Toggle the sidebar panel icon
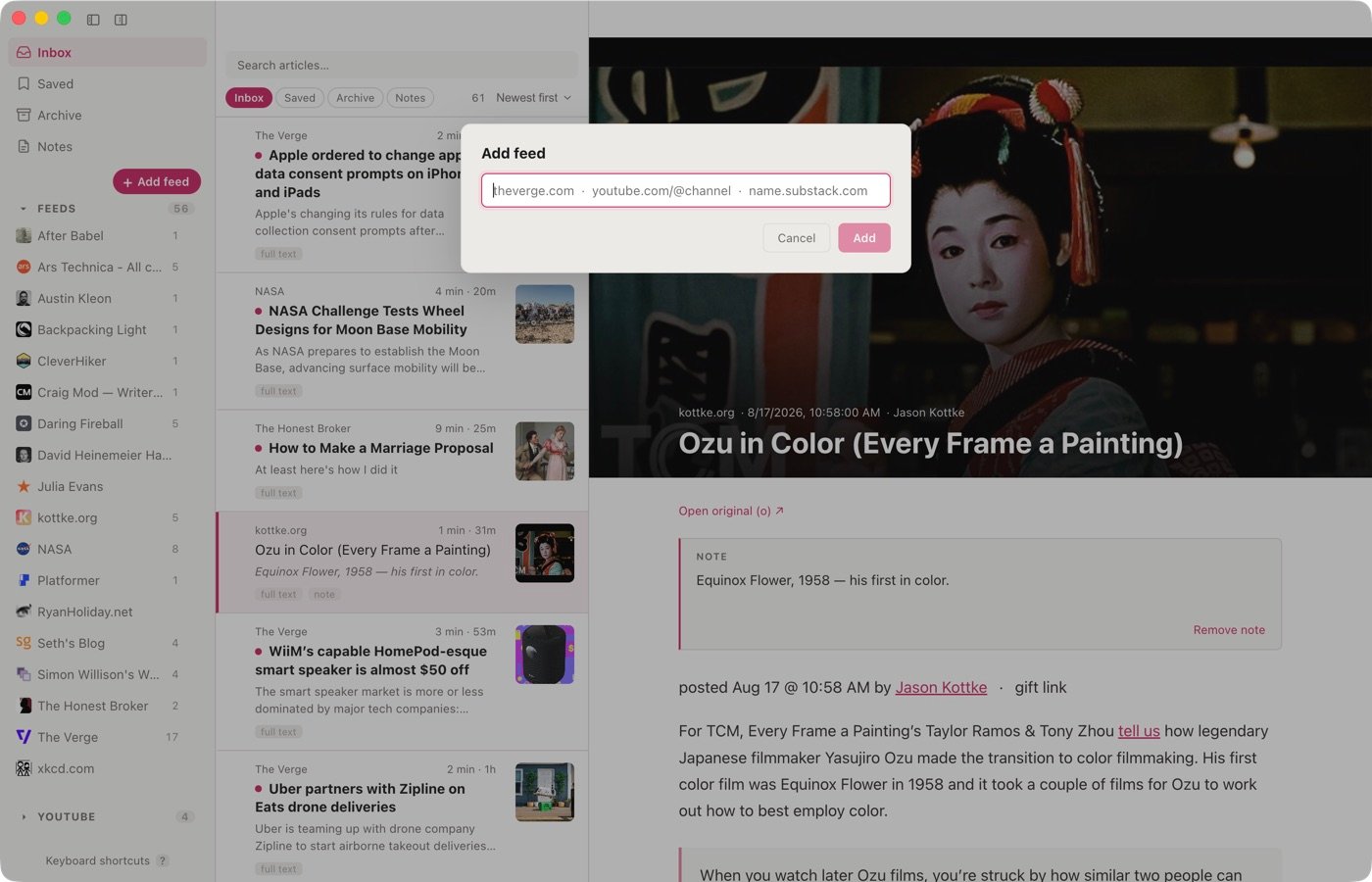 (x=93, y=20)
